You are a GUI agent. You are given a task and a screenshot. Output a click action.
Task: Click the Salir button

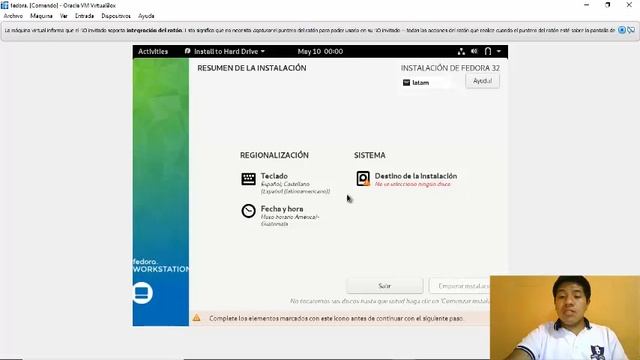tap(384, 286)
